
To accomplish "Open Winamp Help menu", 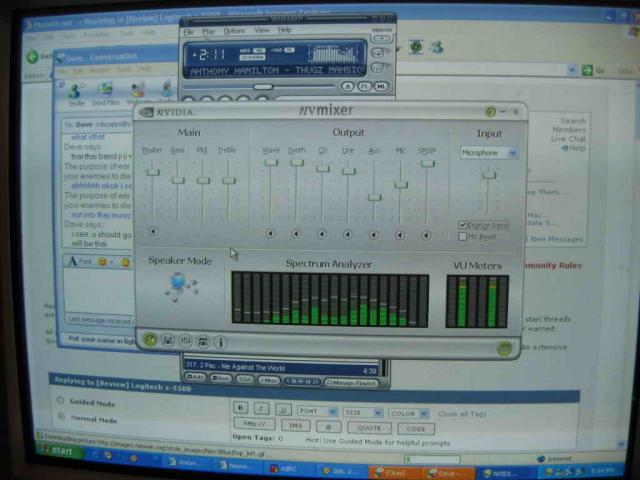I will [284, 30].
